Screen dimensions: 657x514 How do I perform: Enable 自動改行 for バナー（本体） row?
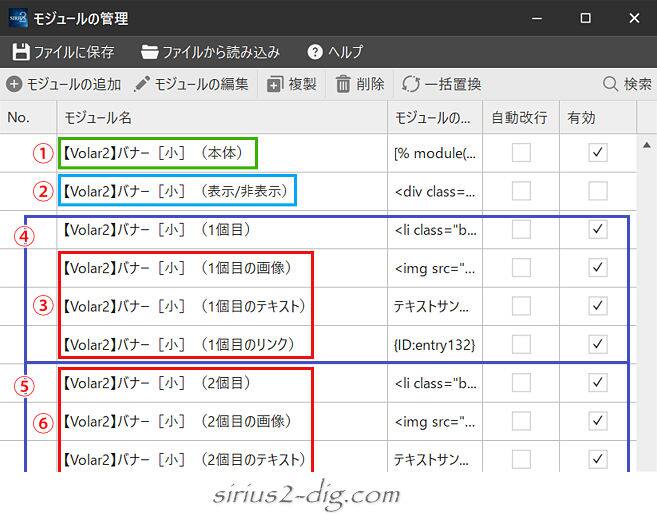521,152
